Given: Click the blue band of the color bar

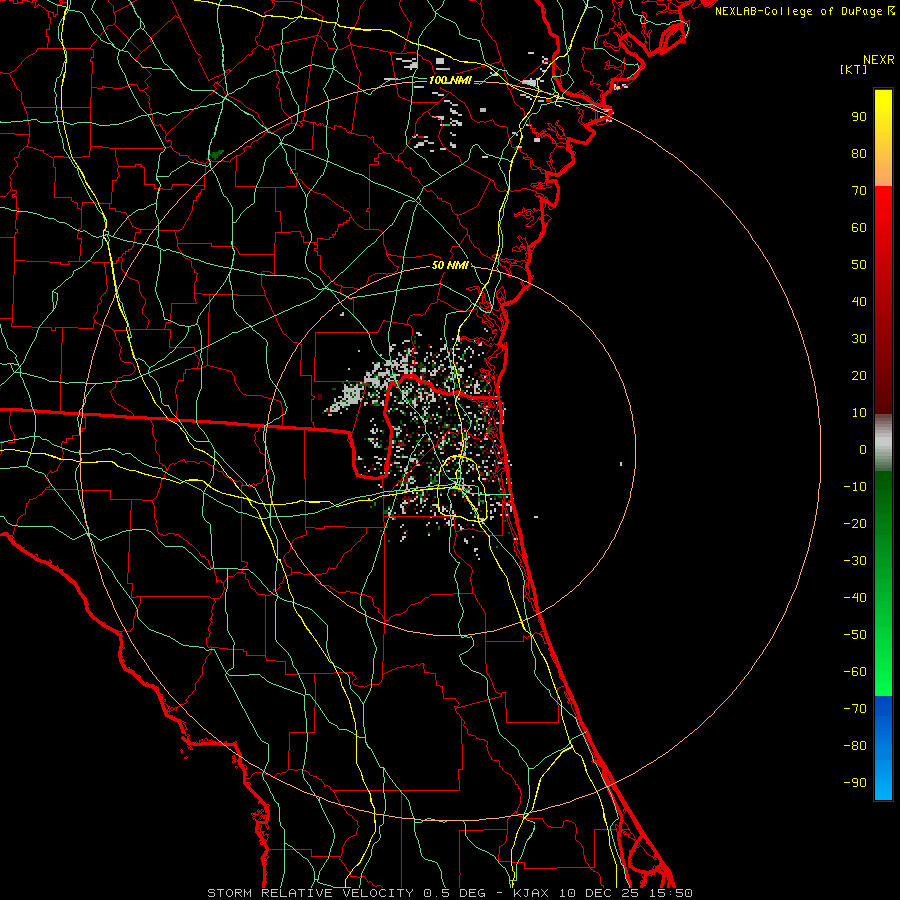Looking at the screenshot, I should point(883,748).
